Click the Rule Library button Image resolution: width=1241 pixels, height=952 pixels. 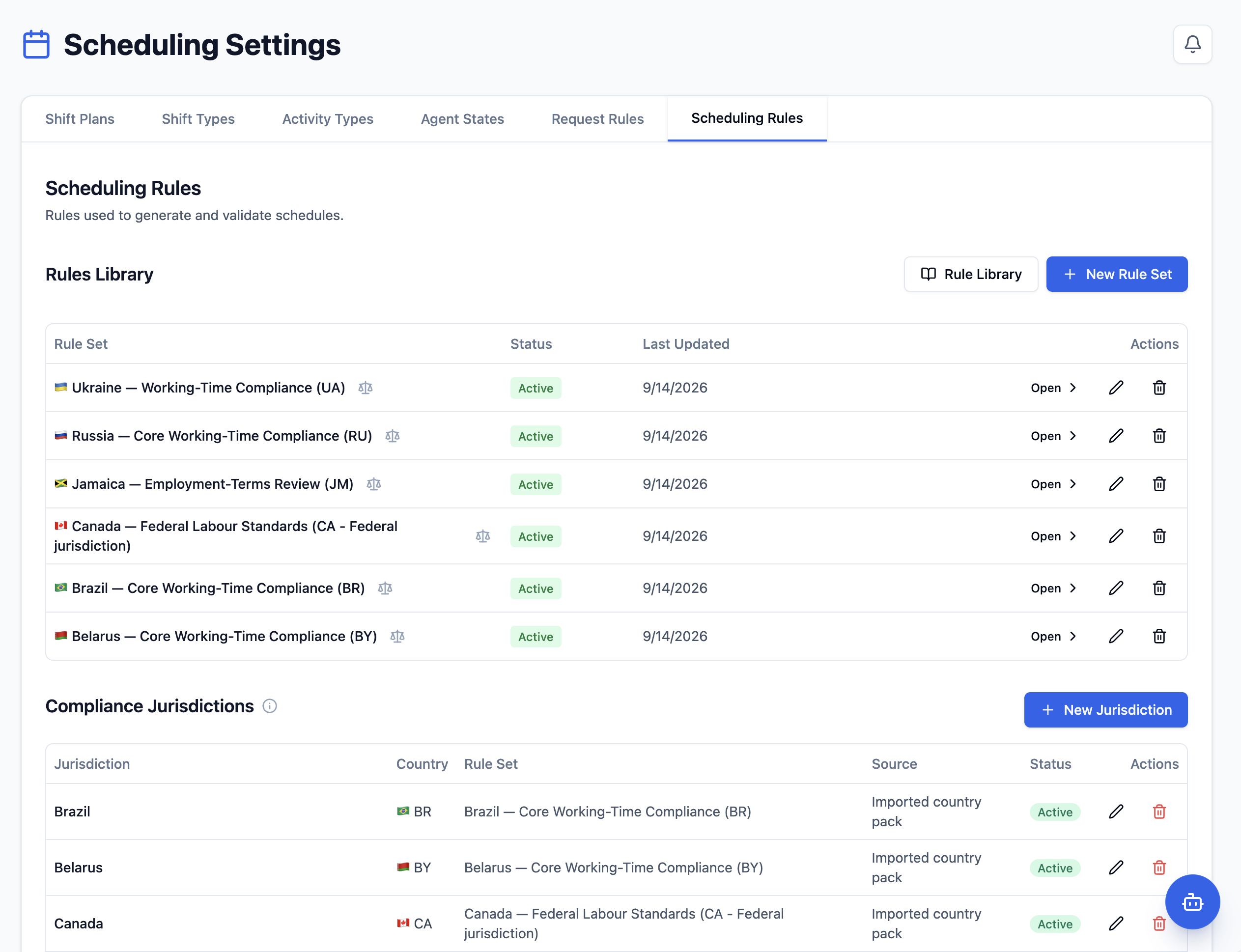(x=971, y=274)
